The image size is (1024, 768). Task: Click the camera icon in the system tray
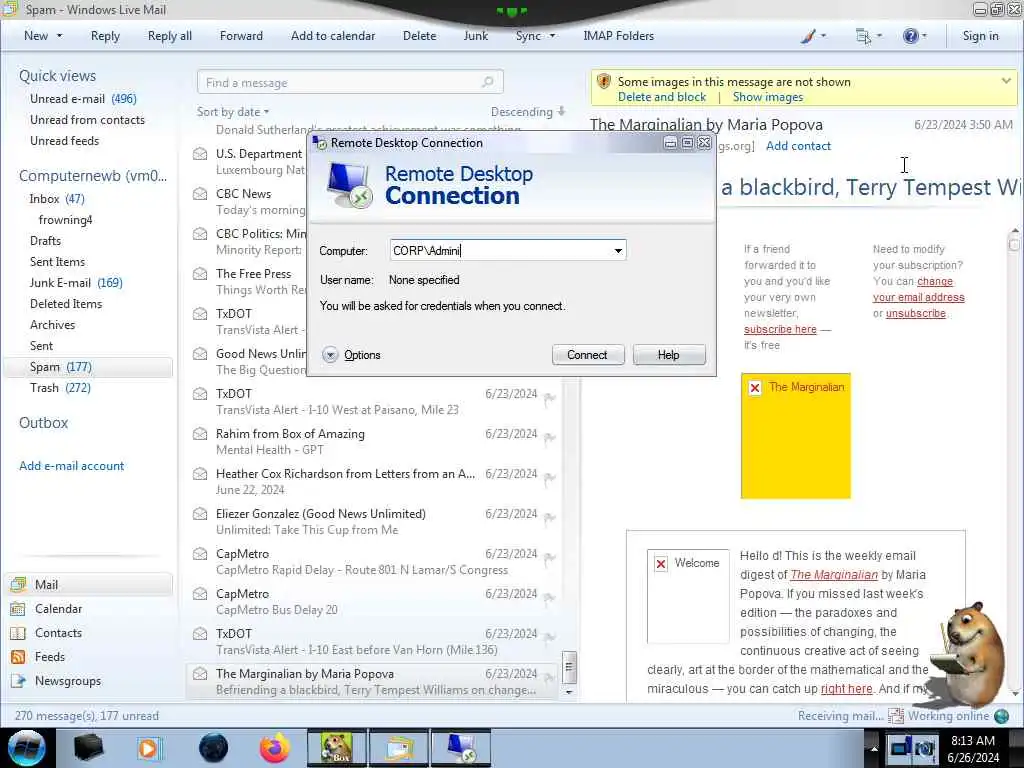925,748
